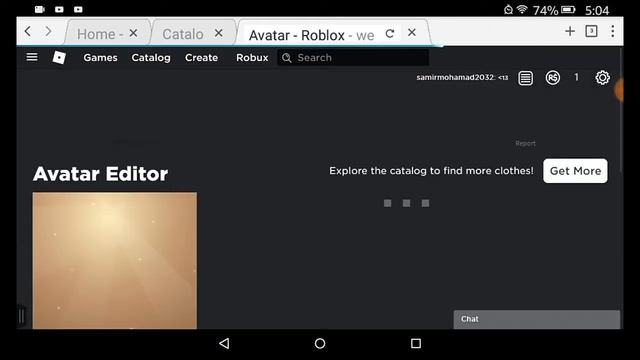
Task: Open a new browser tab with plus
Action: tap(570, 31)
